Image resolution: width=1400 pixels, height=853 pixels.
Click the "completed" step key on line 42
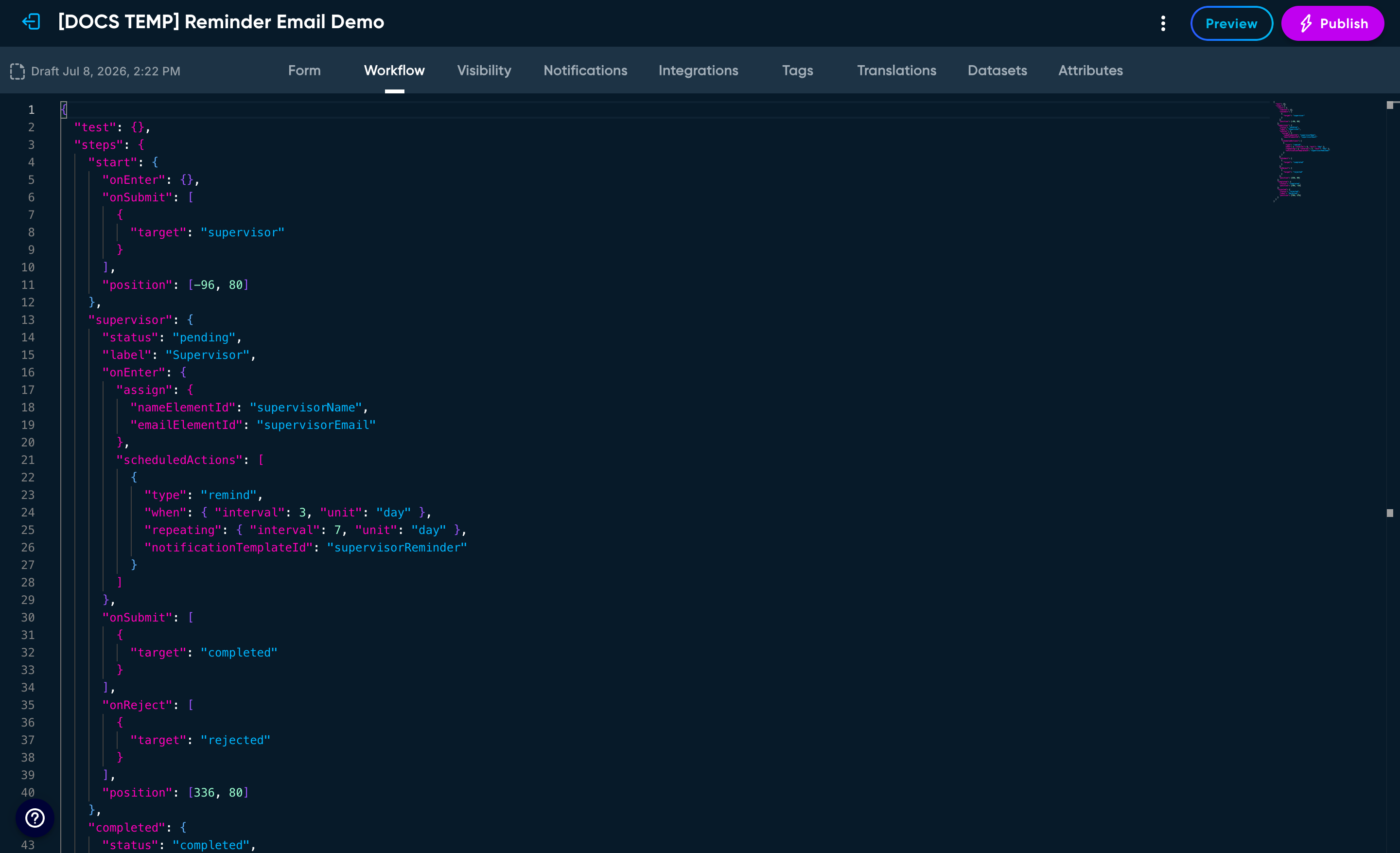tap(127, 827)
